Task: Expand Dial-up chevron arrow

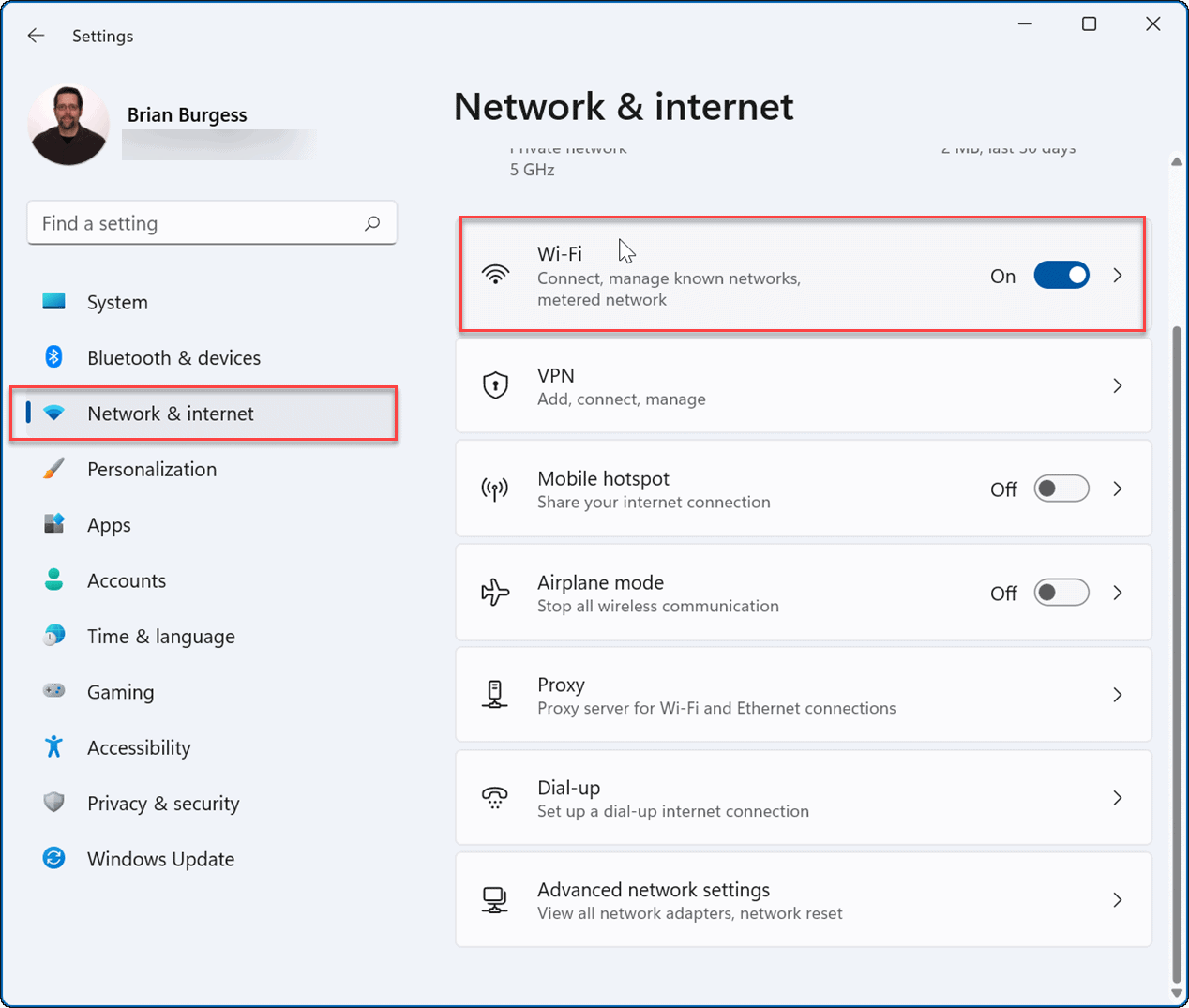Action: [1118, 798]
